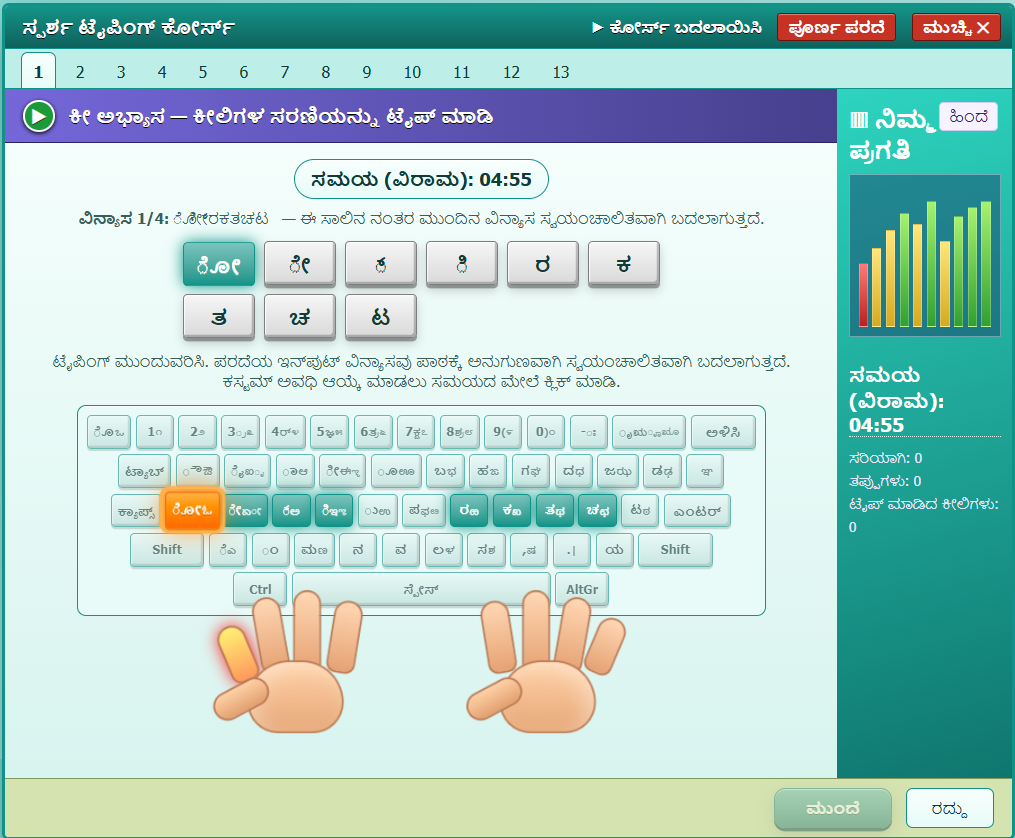Screen dimensions: 1015x838
Task: Click the ಯ key on bottom row
Action: pos(614,549)
